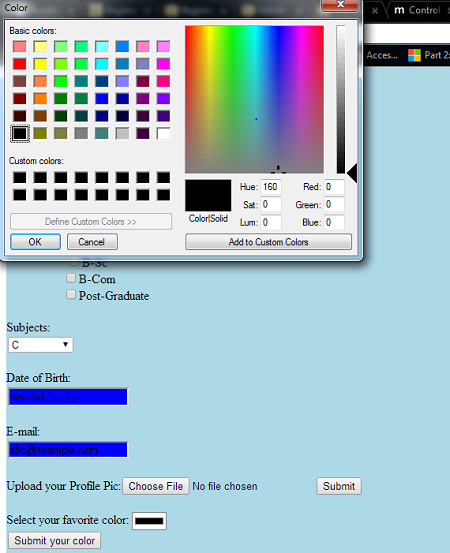Select the black basic color swatch
This screenshot has height=553, width=450.
pyautogui.click(x=20, y=133)
